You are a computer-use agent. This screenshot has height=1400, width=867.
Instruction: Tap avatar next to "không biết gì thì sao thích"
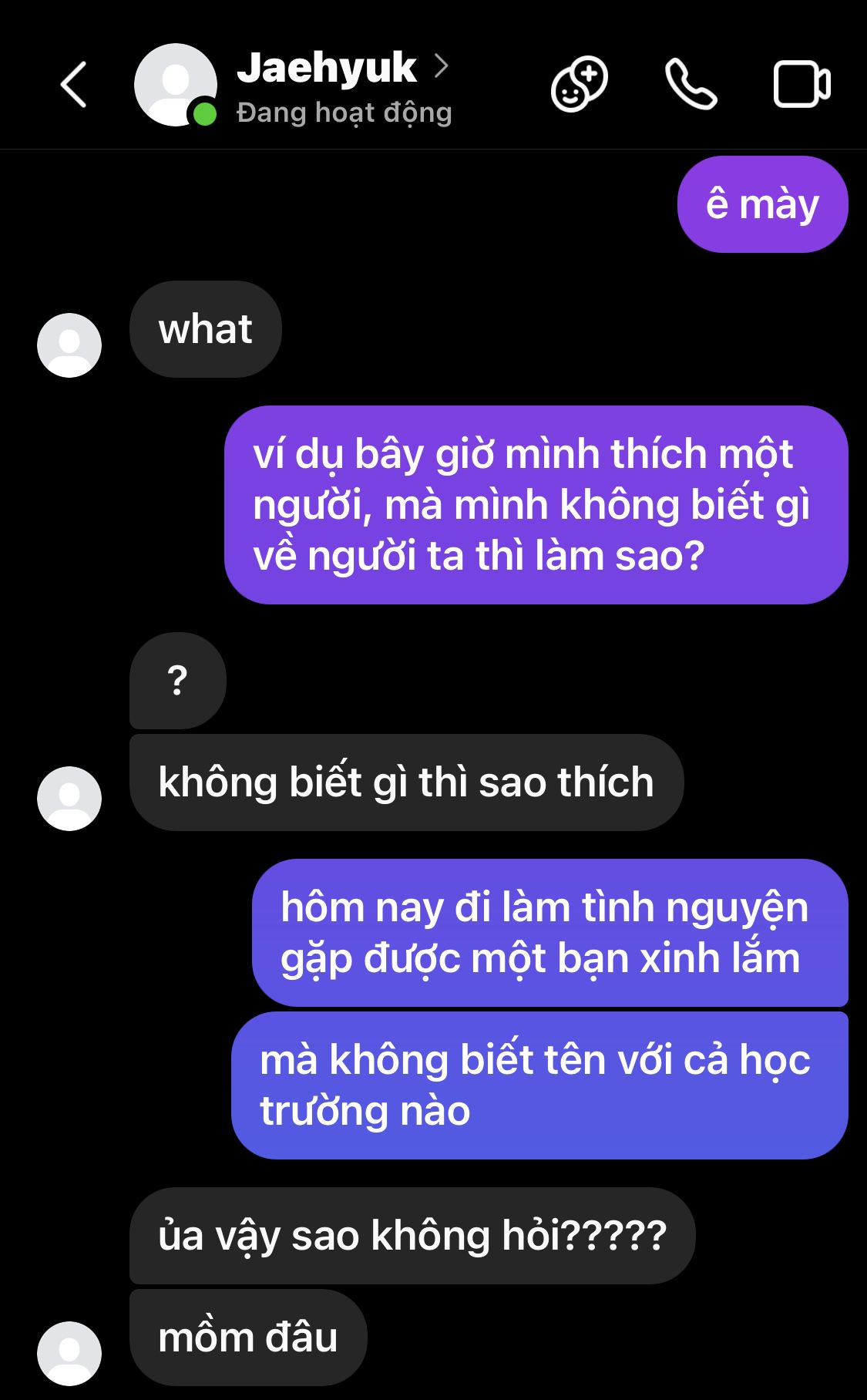coord(69,799)
